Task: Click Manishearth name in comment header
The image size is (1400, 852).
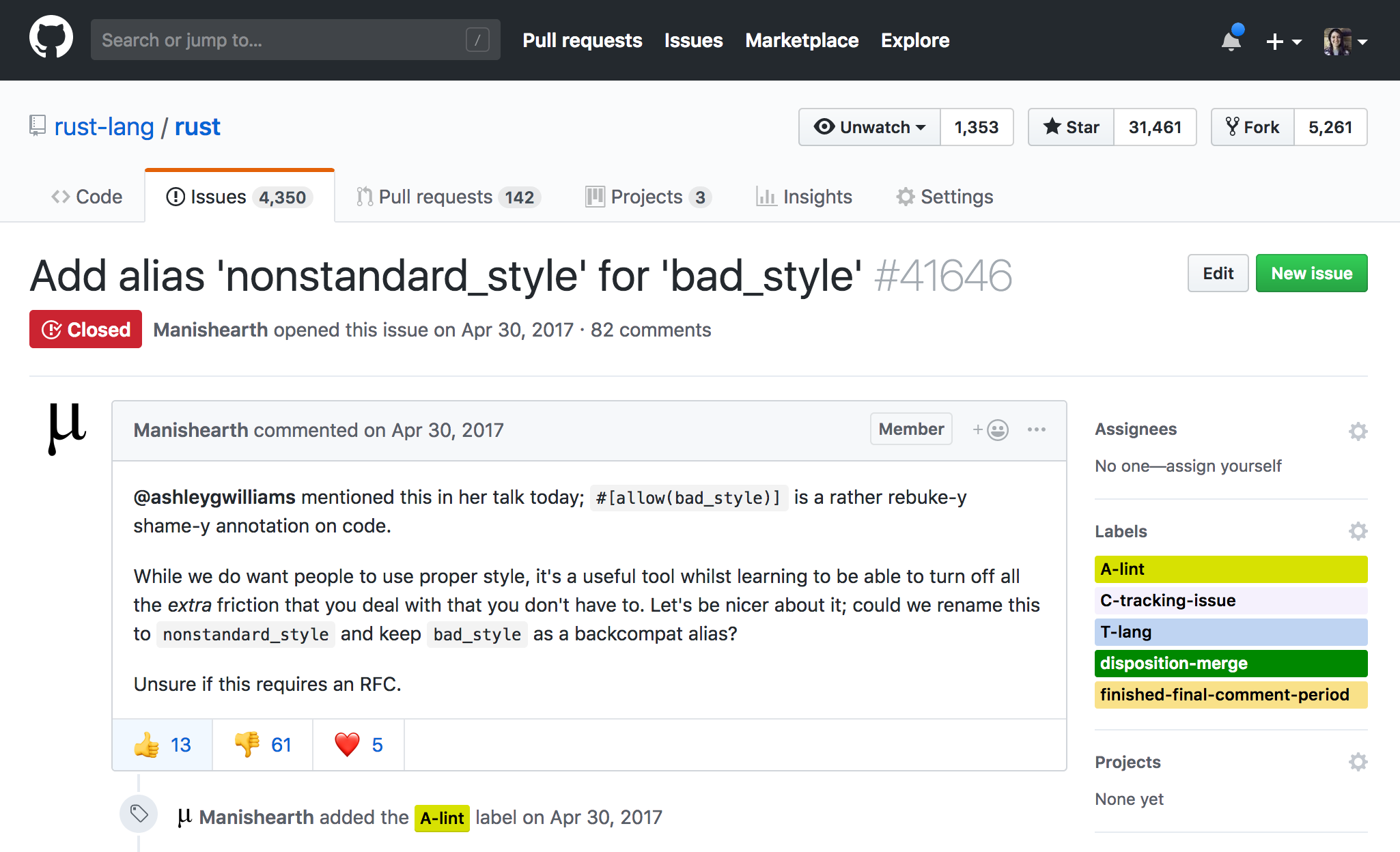Action: [191, 430]
